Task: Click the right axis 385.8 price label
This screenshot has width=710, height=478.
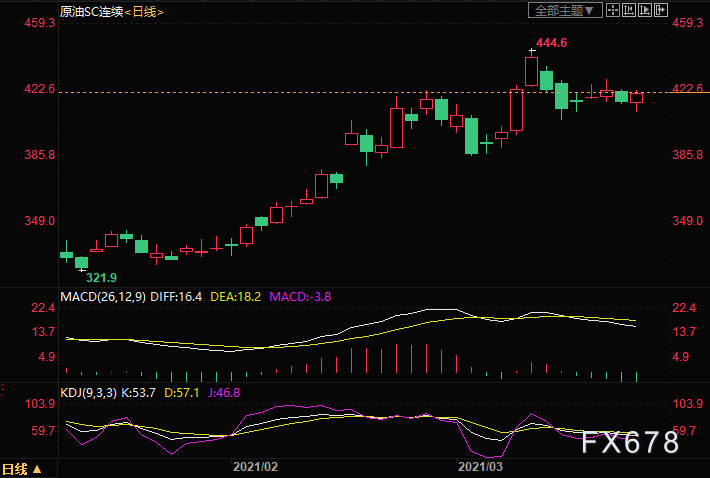Action: [687, 155]
